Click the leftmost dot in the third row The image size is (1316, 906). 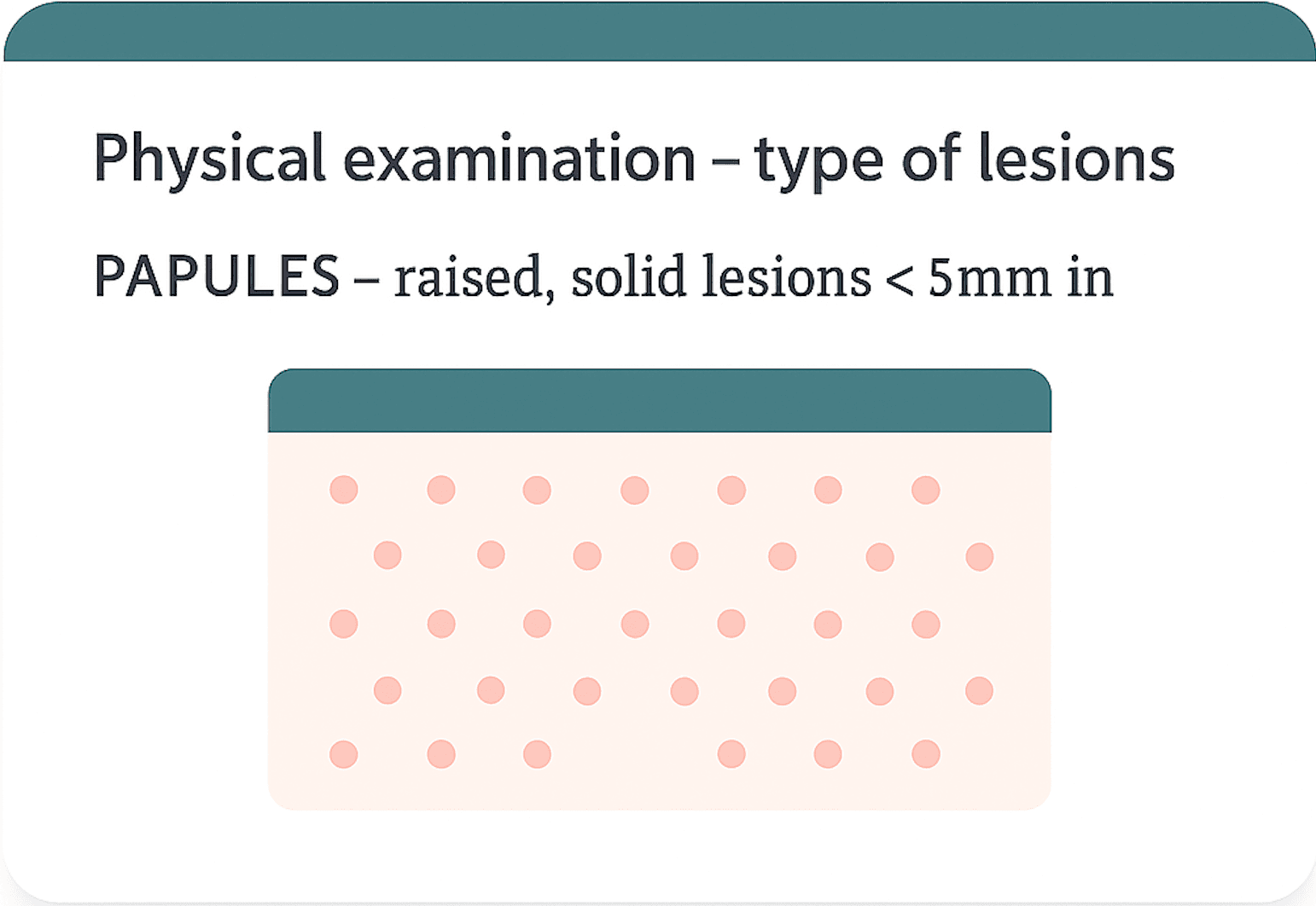(x=344, y=624)
